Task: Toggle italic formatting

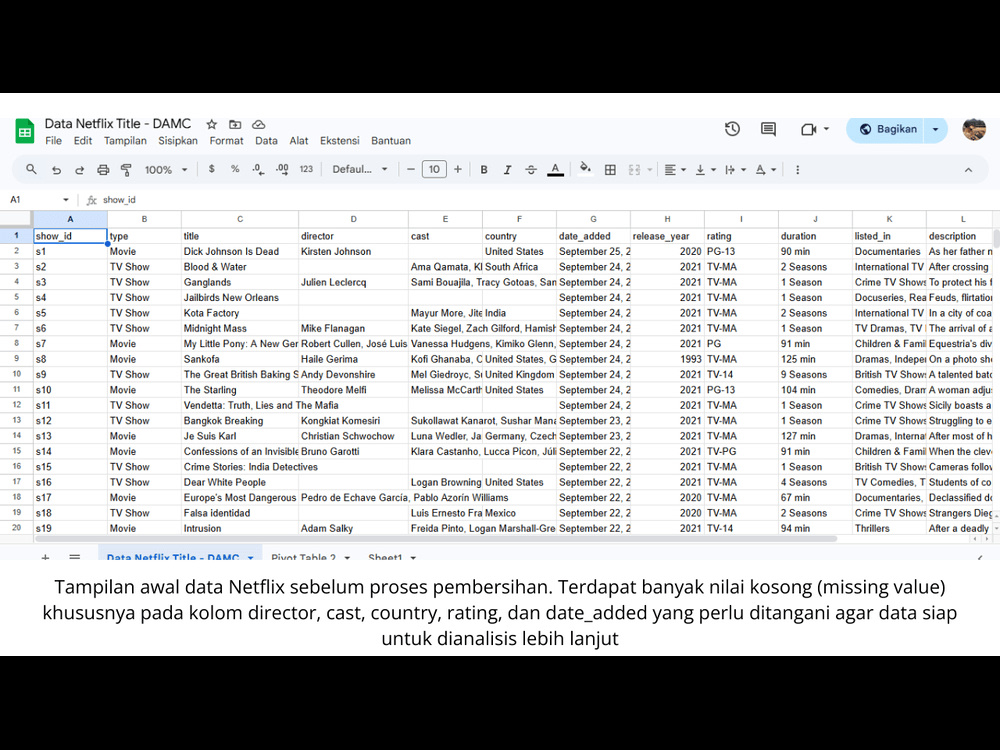Action: 507,169
